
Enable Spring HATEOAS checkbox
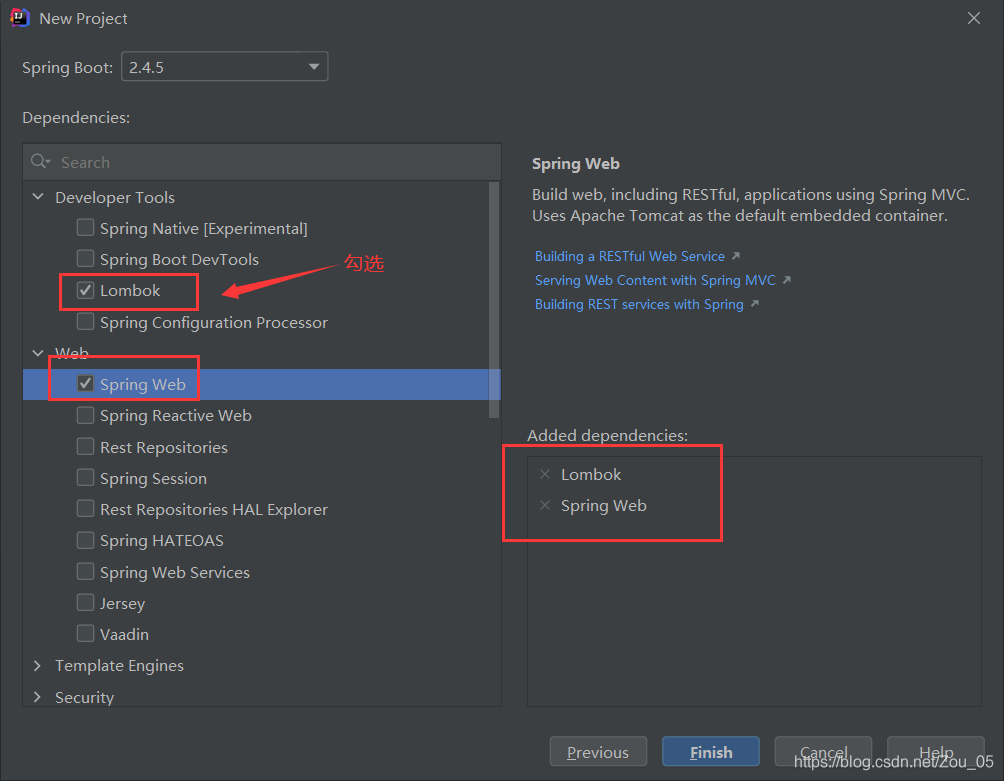(85, 540)
